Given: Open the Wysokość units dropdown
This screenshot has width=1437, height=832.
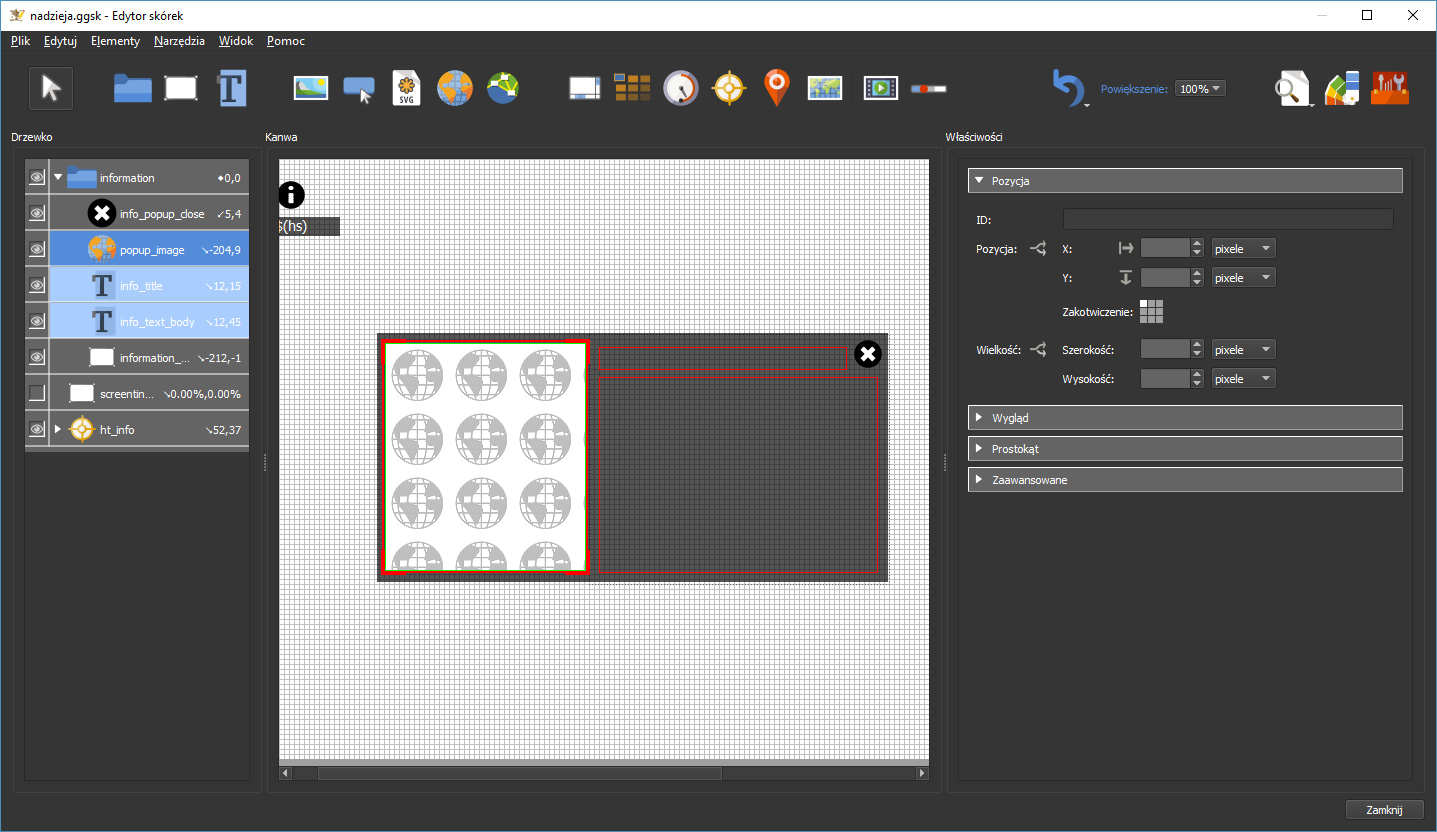Looking at the screenshot, I should [x=1243, y=379].
